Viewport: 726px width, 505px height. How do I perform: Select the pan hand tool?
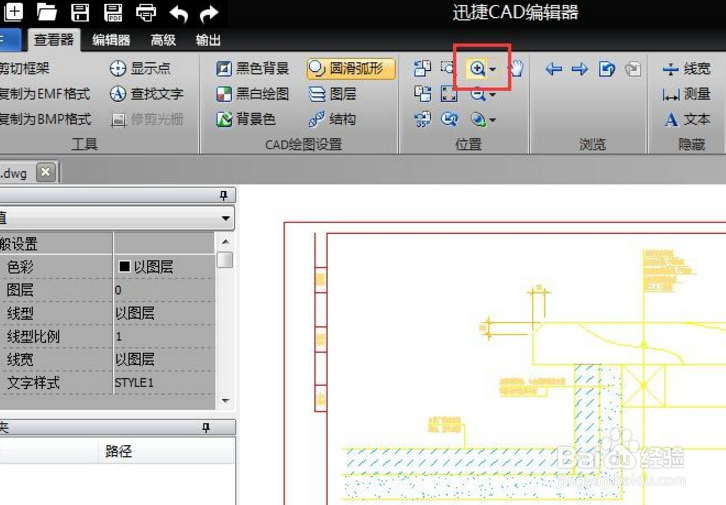(x=517, y=69)
